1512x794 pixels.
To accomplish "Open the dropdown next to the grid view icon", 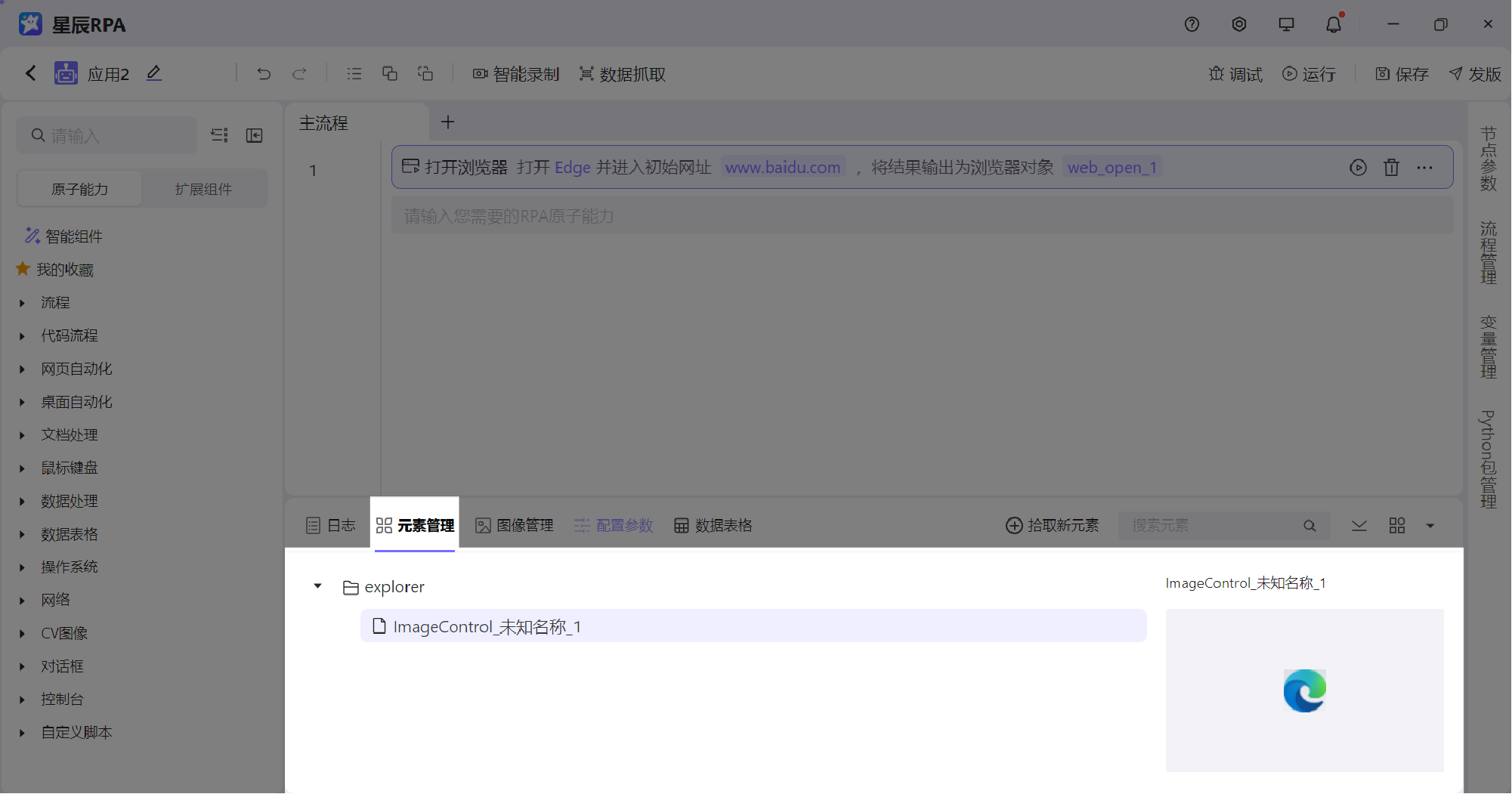I will [x=1429, y=525].
